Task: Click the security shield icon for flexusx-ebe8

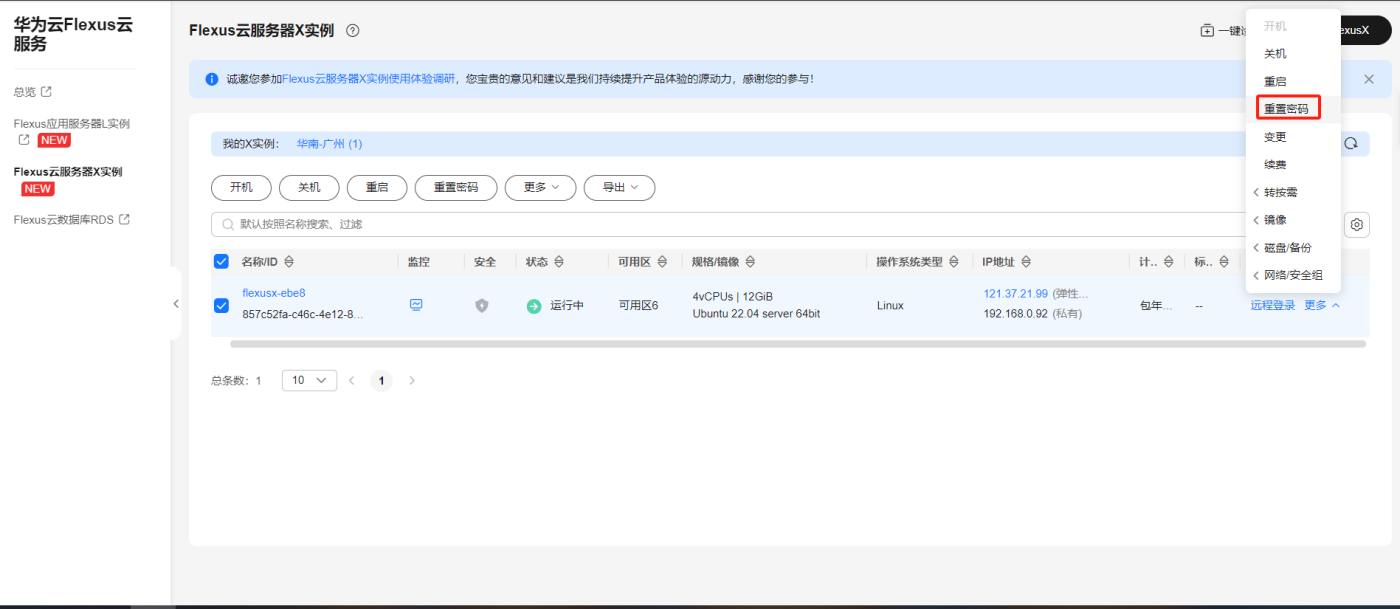Action: pos(481,305)
